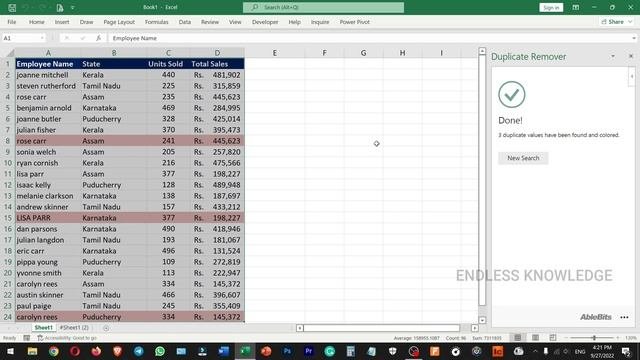Switch to Sheet1 tab
The image size is (640, 360).
tap(43, 328)
